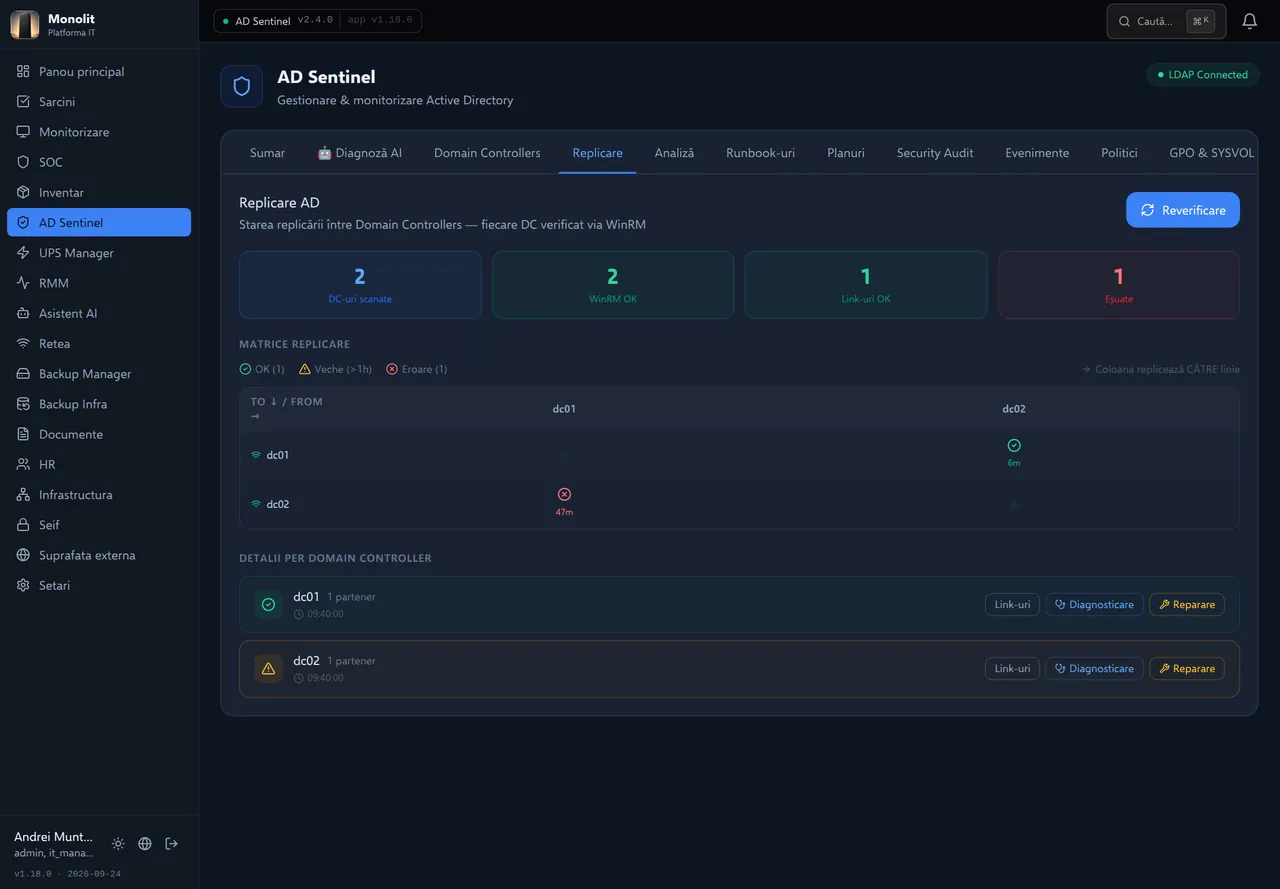
Task: Click OK (1) legend filter
Action: [x=262, y=369]
